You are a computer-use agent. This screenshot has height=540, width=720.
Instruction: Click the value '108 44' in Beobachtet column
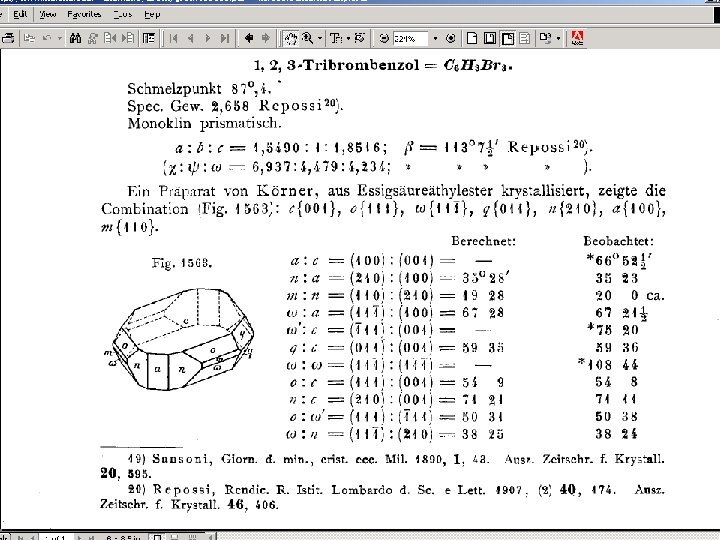click(x=613, y=365)
